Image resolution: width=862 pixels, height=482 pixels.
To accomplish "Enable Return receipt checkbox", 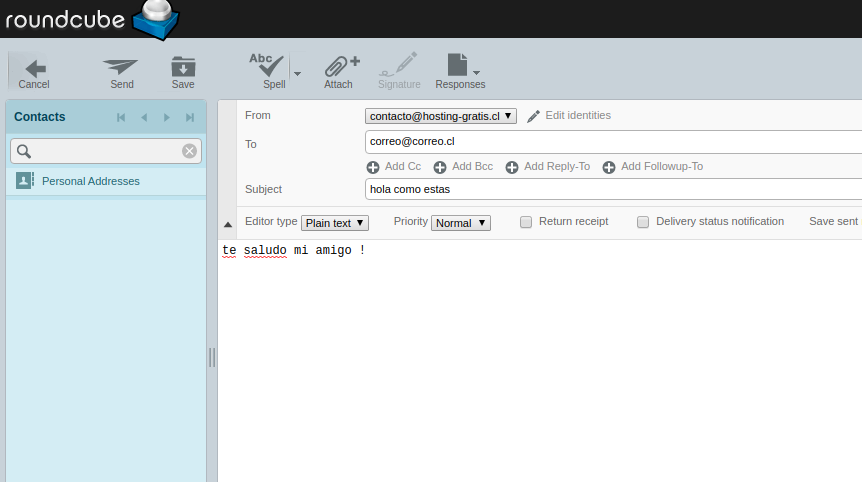I will click(x=526, y=222).
